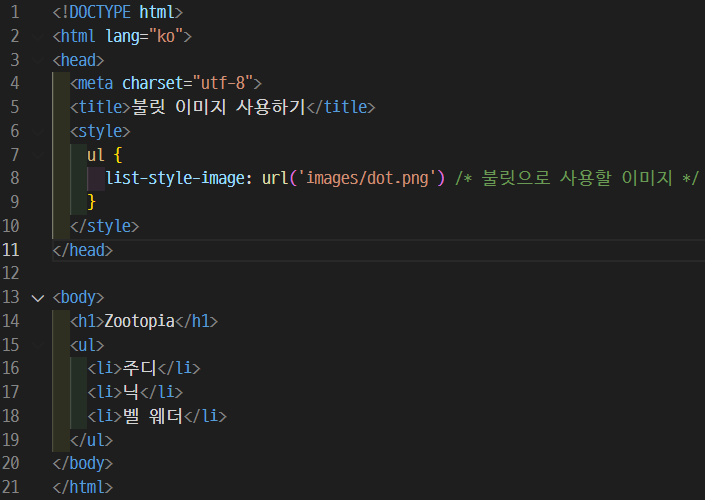Select the meta charset="utf-8" line
This screenshot has width=705, height=500.
166,83
